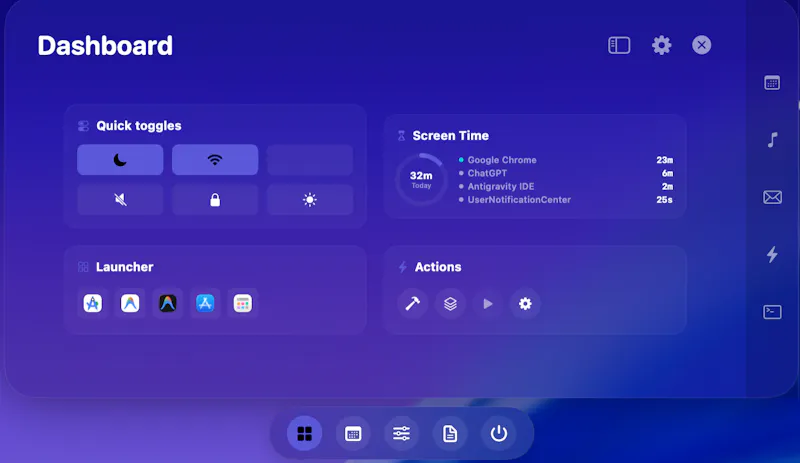Launch Android Studio from the Launcher
The height and width of the screenshot is (463, 800).
[92, 303]
